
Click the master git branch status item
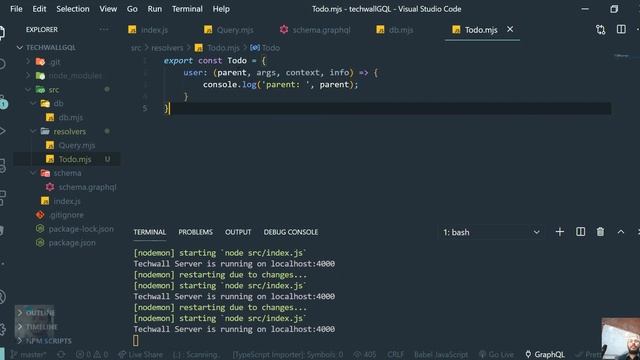point(28,354)
